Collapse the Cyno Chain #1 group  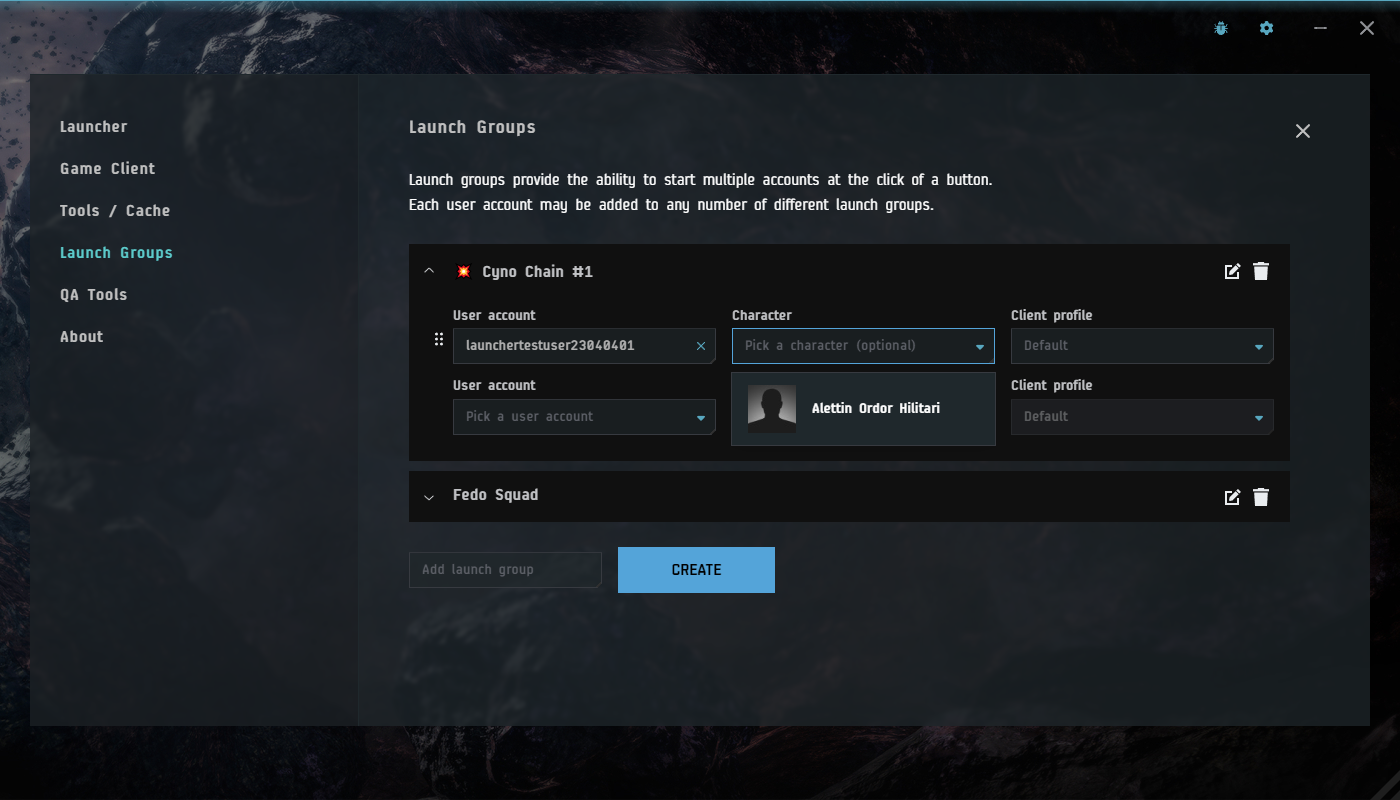click(x=429, y=272)
